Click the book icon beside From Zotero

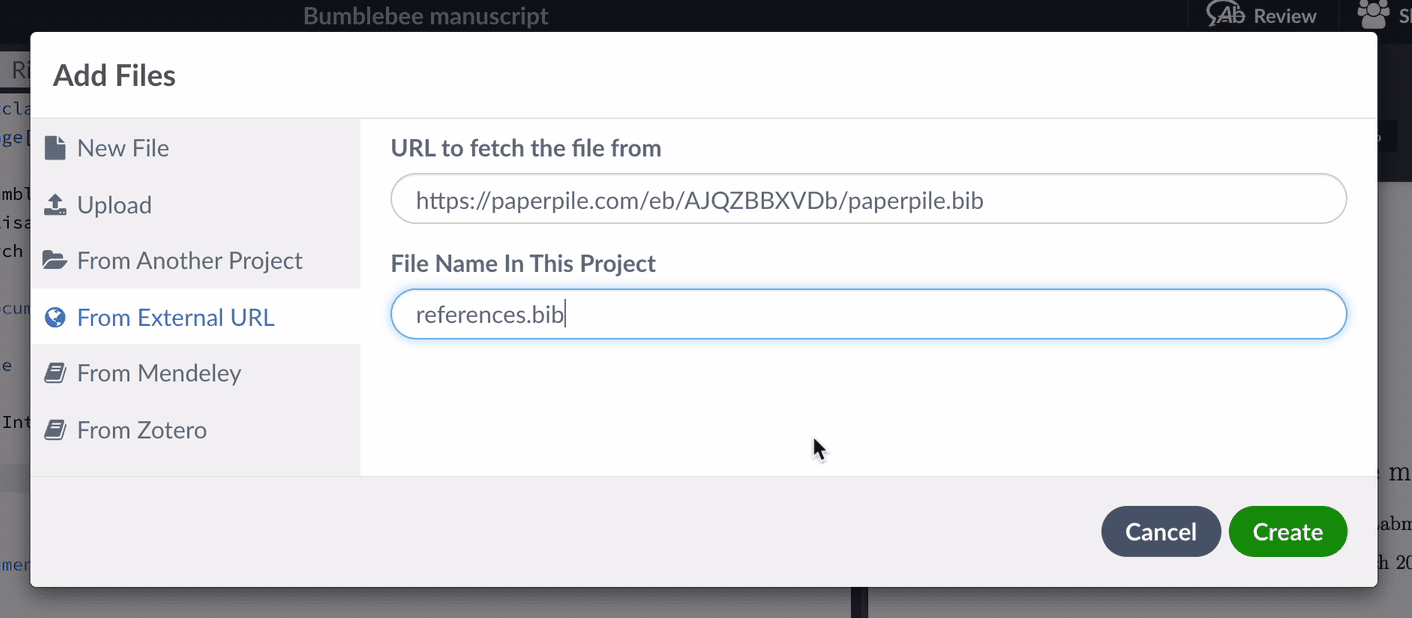(x=55, y=431)
